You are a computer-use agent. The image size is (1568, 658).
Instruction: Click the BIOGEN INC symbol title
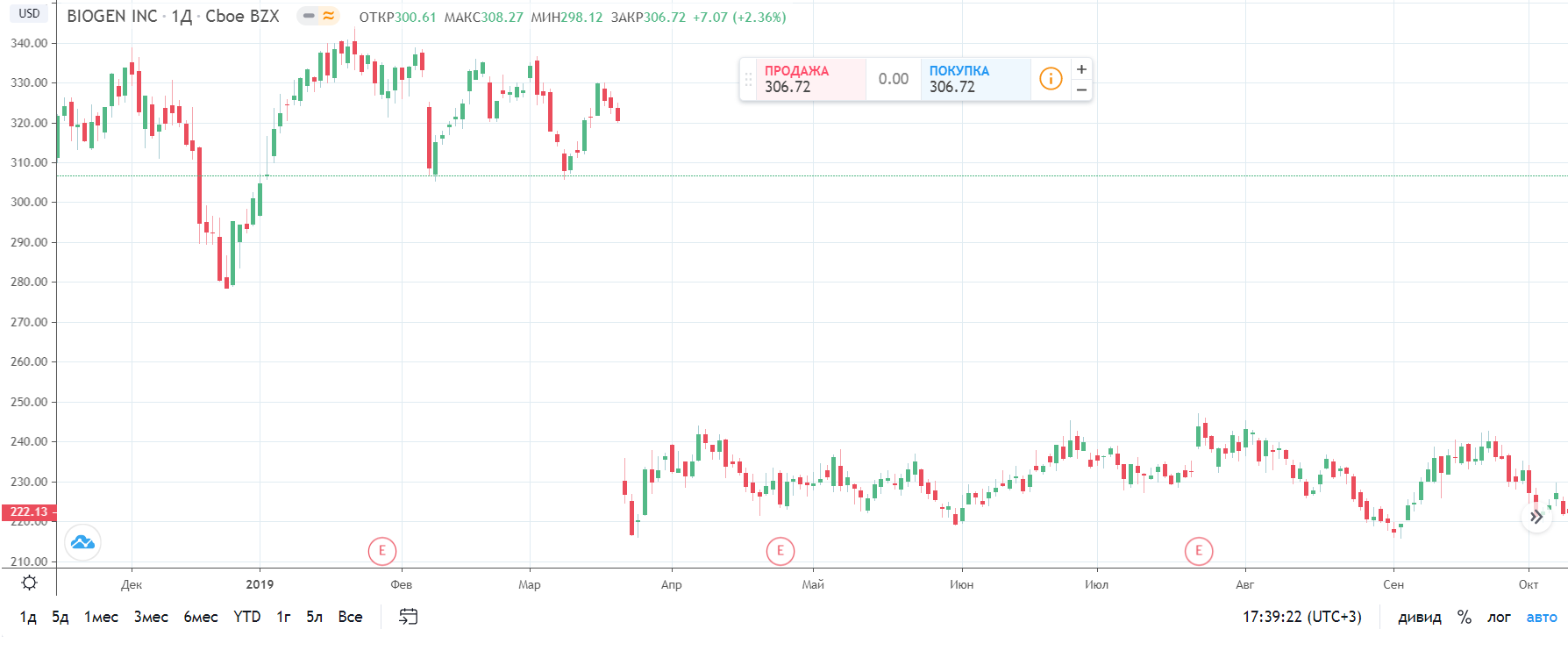click(112, 16)
